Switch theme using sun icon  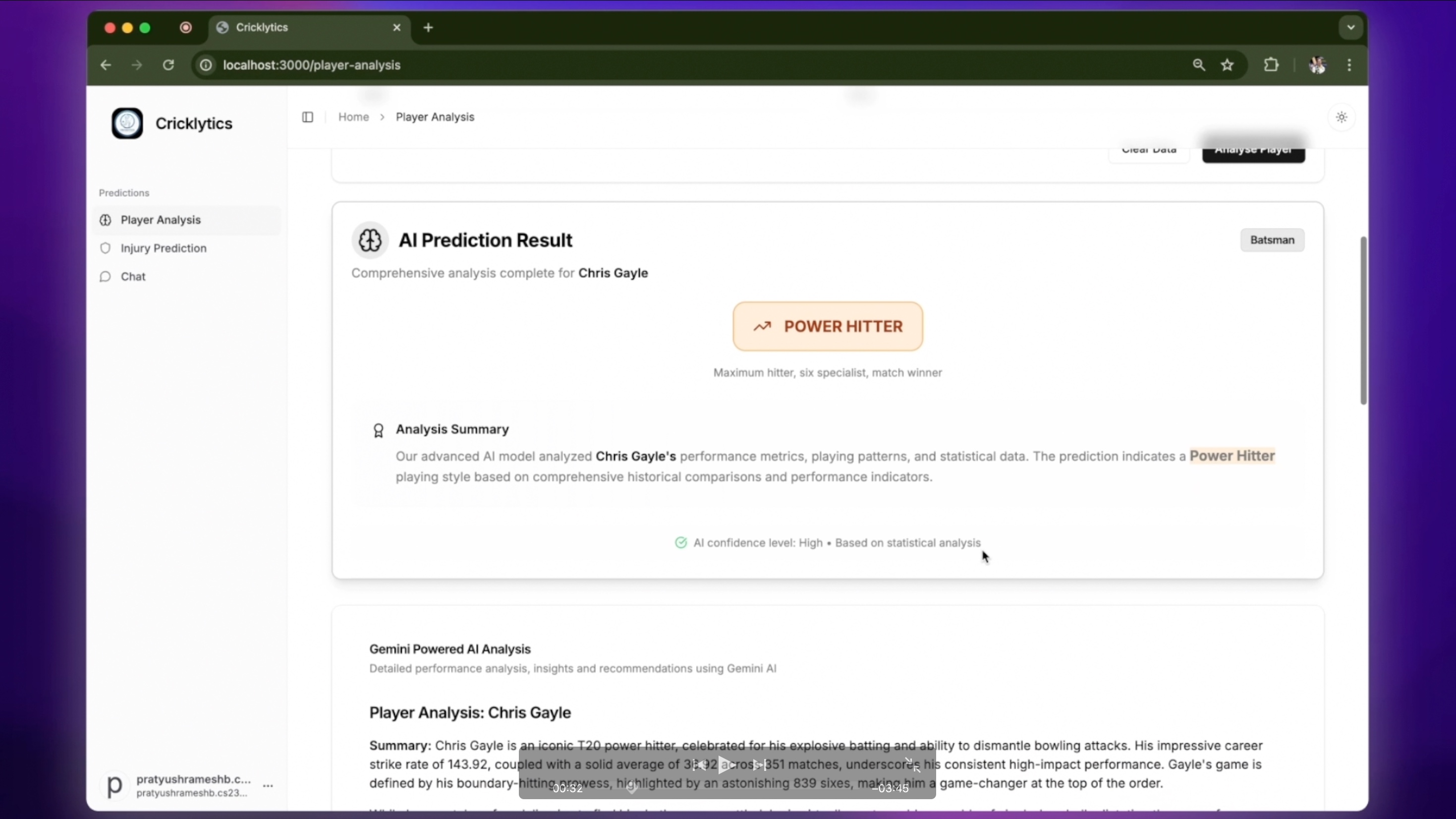click(1341, 117)
